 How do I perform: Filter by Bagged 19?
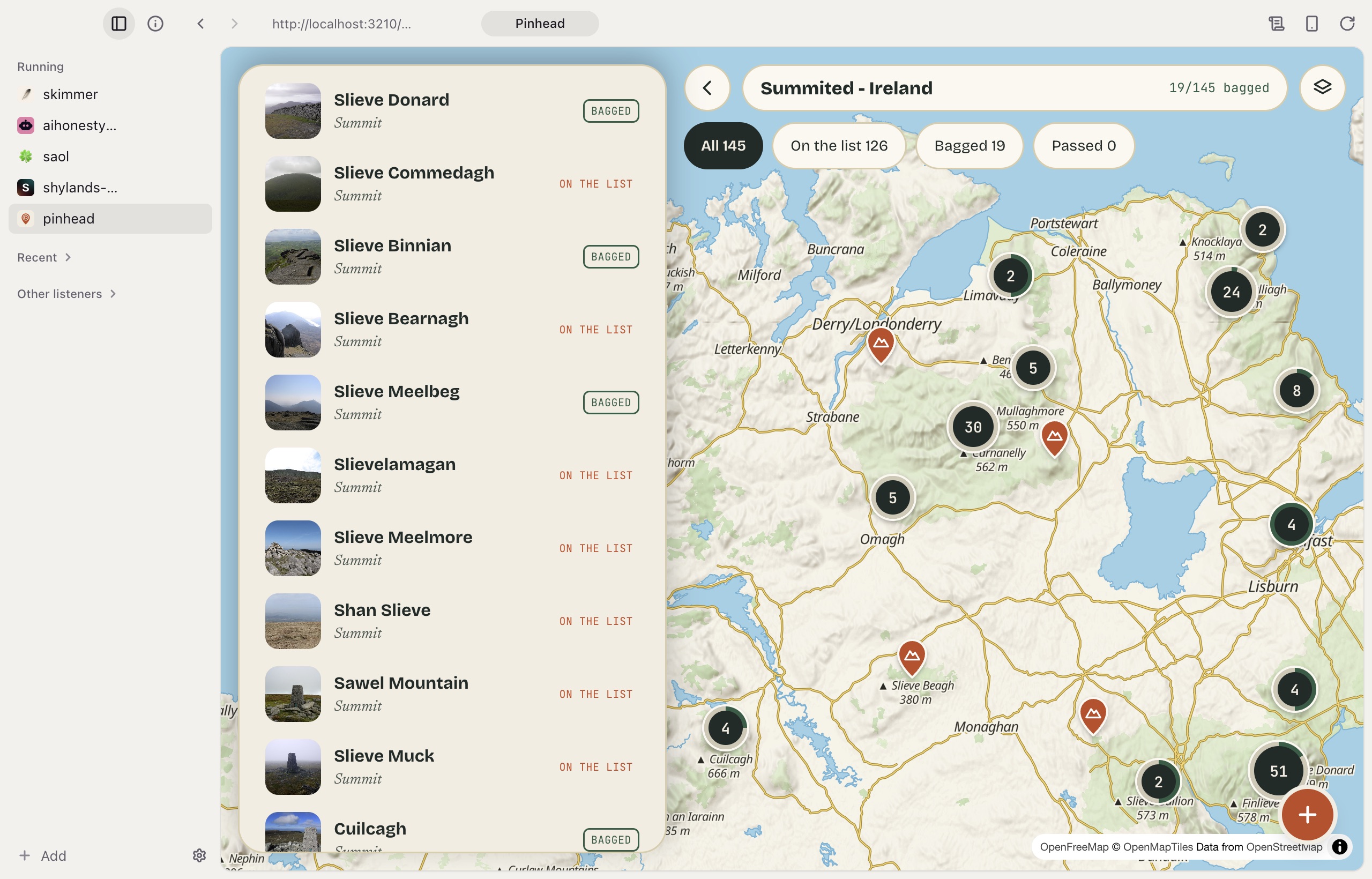969,146
